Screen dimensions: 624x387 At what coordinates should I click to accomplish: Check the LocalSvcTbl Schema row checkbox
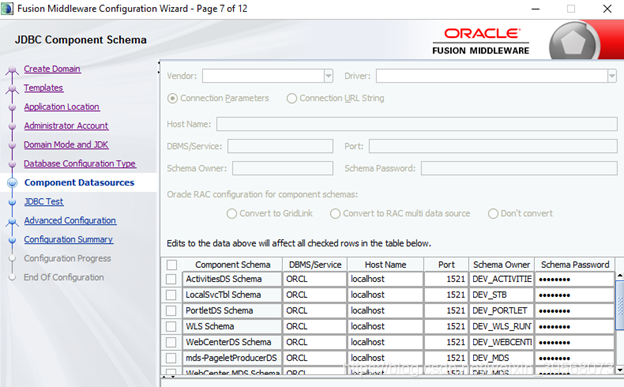tap(171, 295)
